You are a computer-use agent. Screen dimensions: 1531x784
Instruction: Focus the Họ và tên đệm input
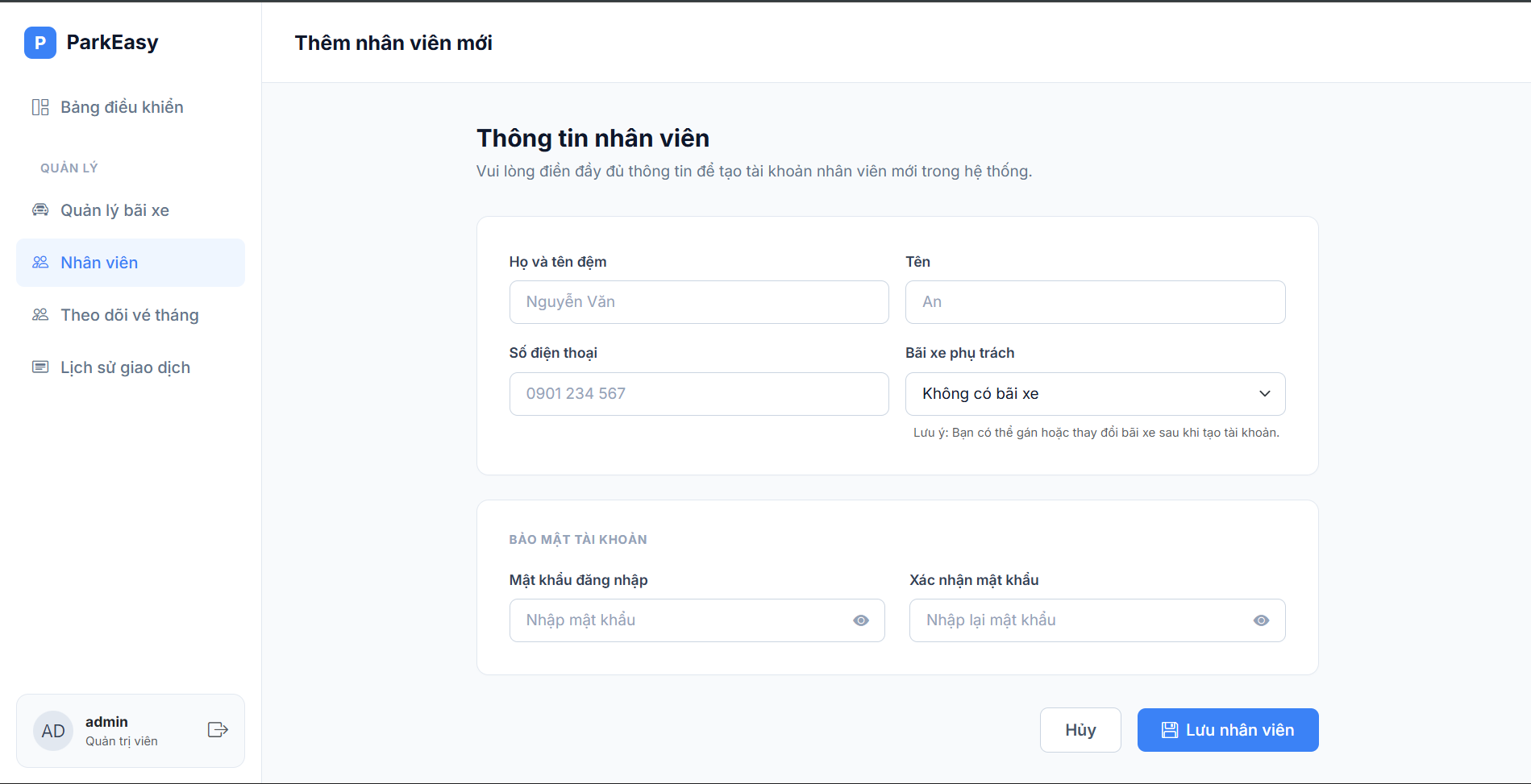click(x=698, y=302)
